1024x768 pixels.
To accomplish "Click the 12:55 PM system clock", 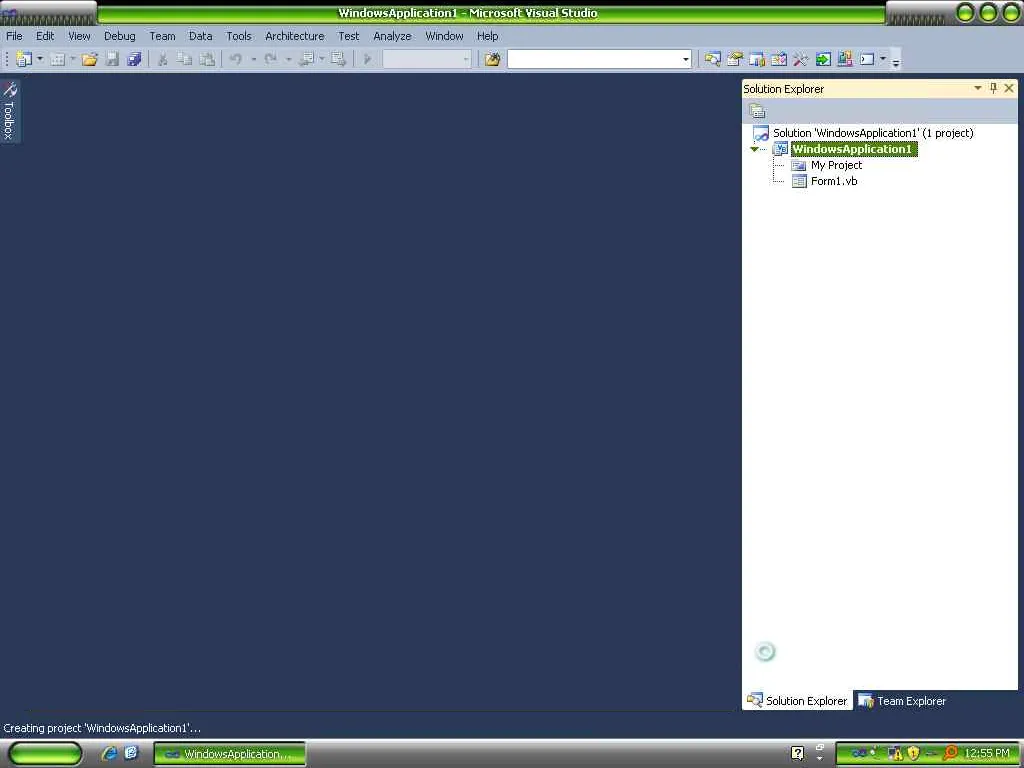I will click(x=987, y=754).
